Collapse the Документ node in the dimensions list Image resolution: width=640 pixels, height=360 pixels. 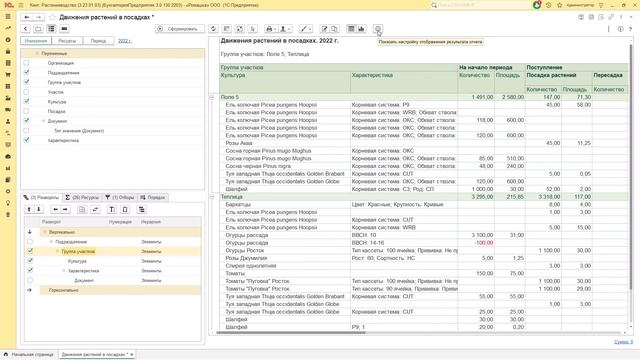click(x=43, y=121)
